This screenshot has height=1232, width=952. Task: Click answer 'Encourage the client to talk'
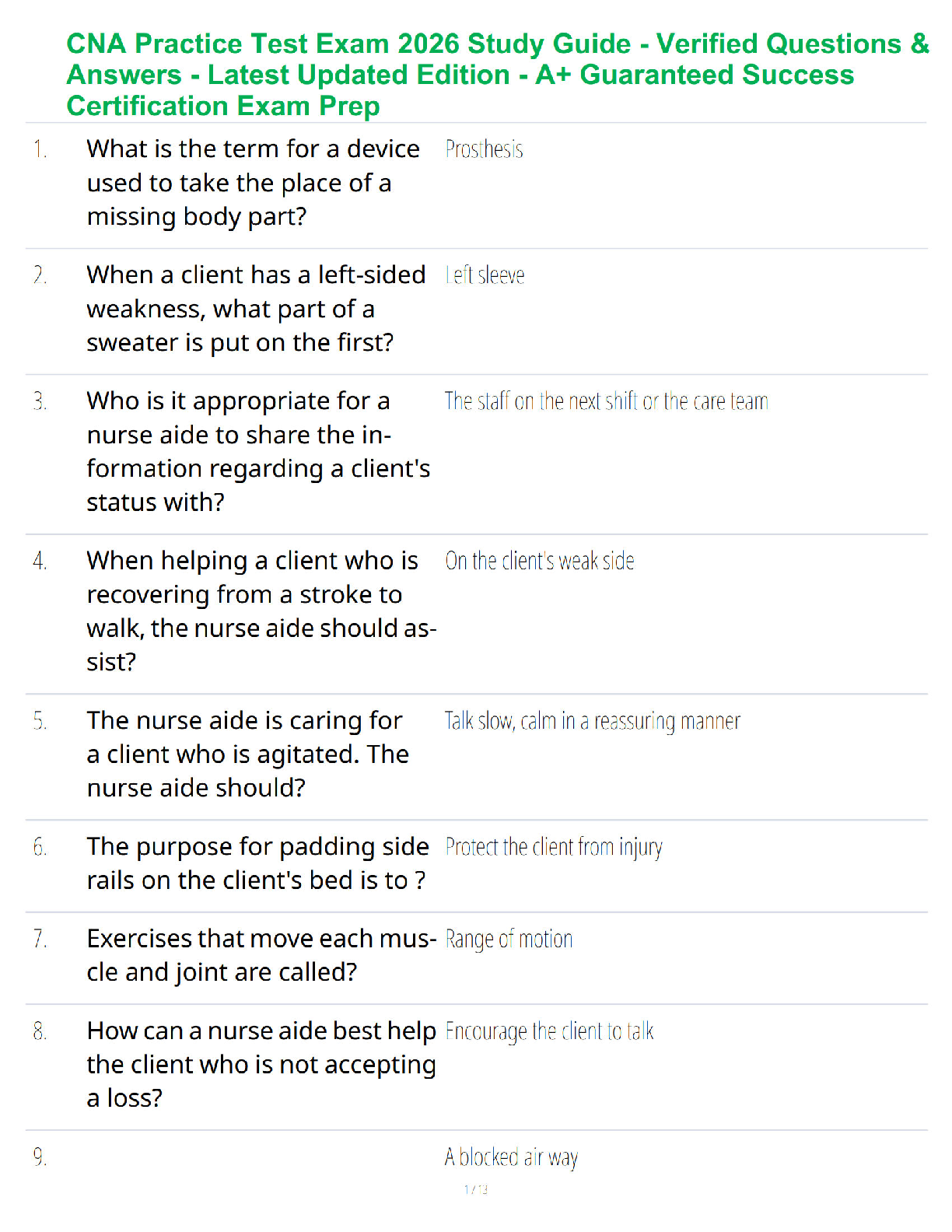click(x=550, y=1031)
